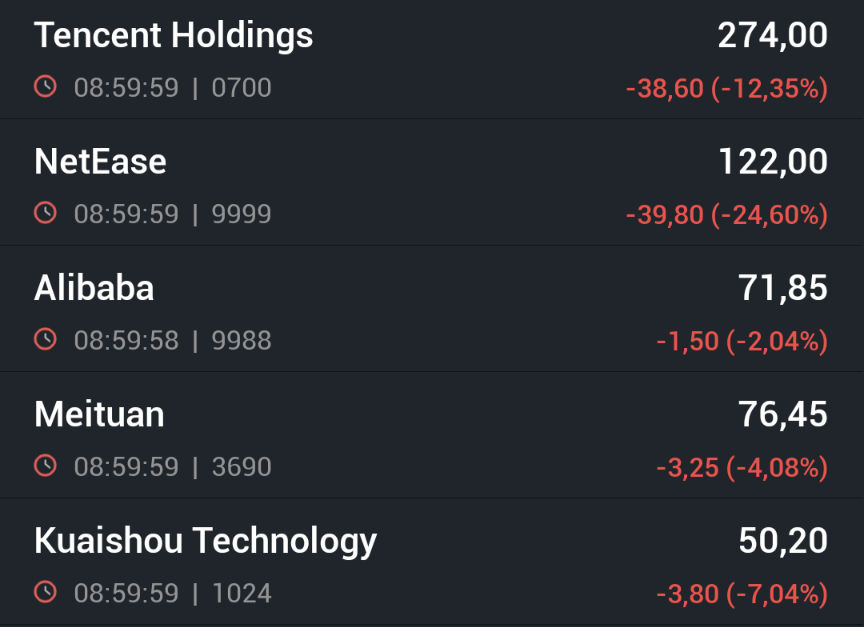Click the clock icon beside Tencent Holdings
This screenshot has height=627, width=864.
click(45, 87)
